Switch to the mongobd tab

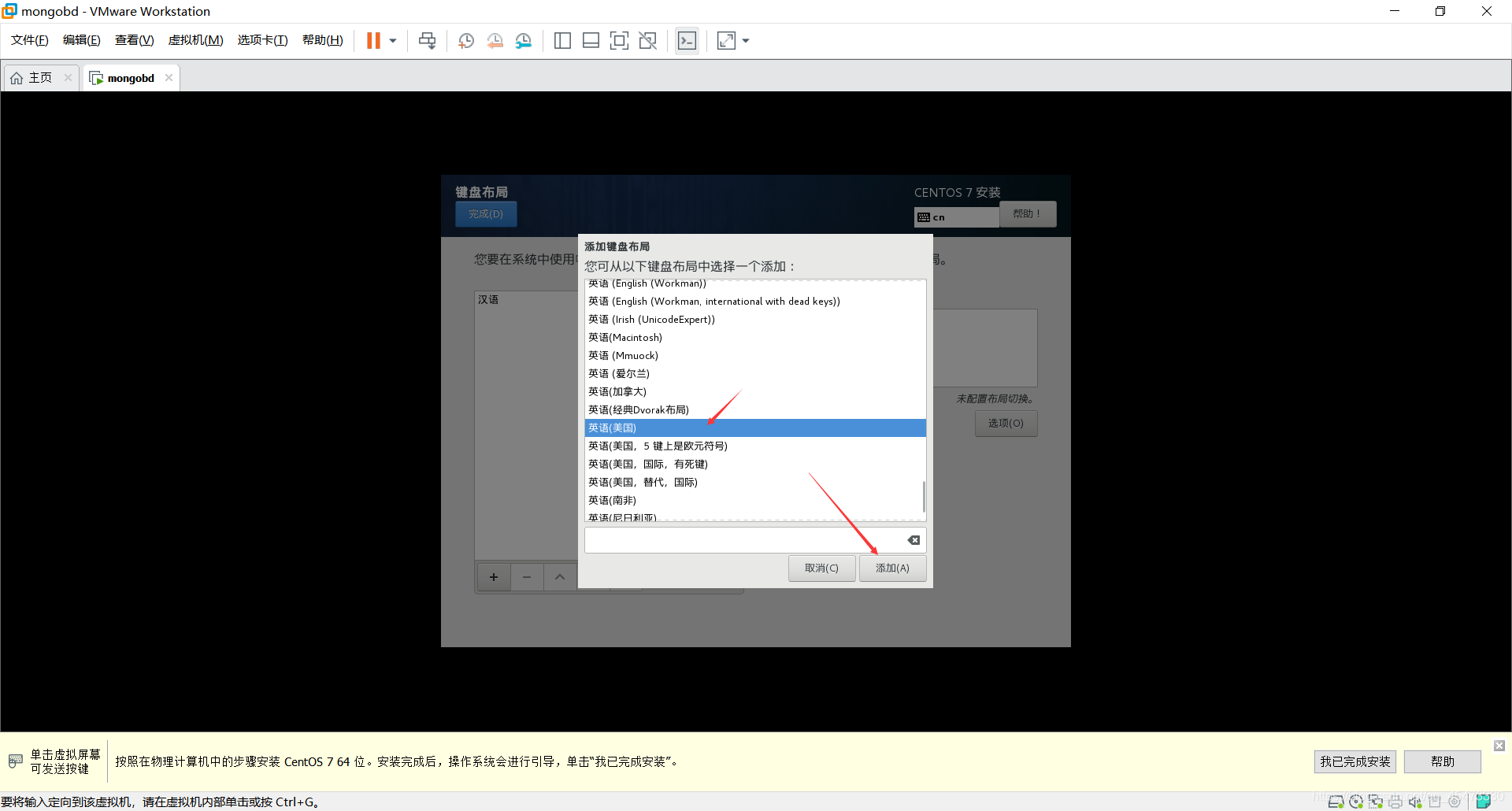[131, 78]
